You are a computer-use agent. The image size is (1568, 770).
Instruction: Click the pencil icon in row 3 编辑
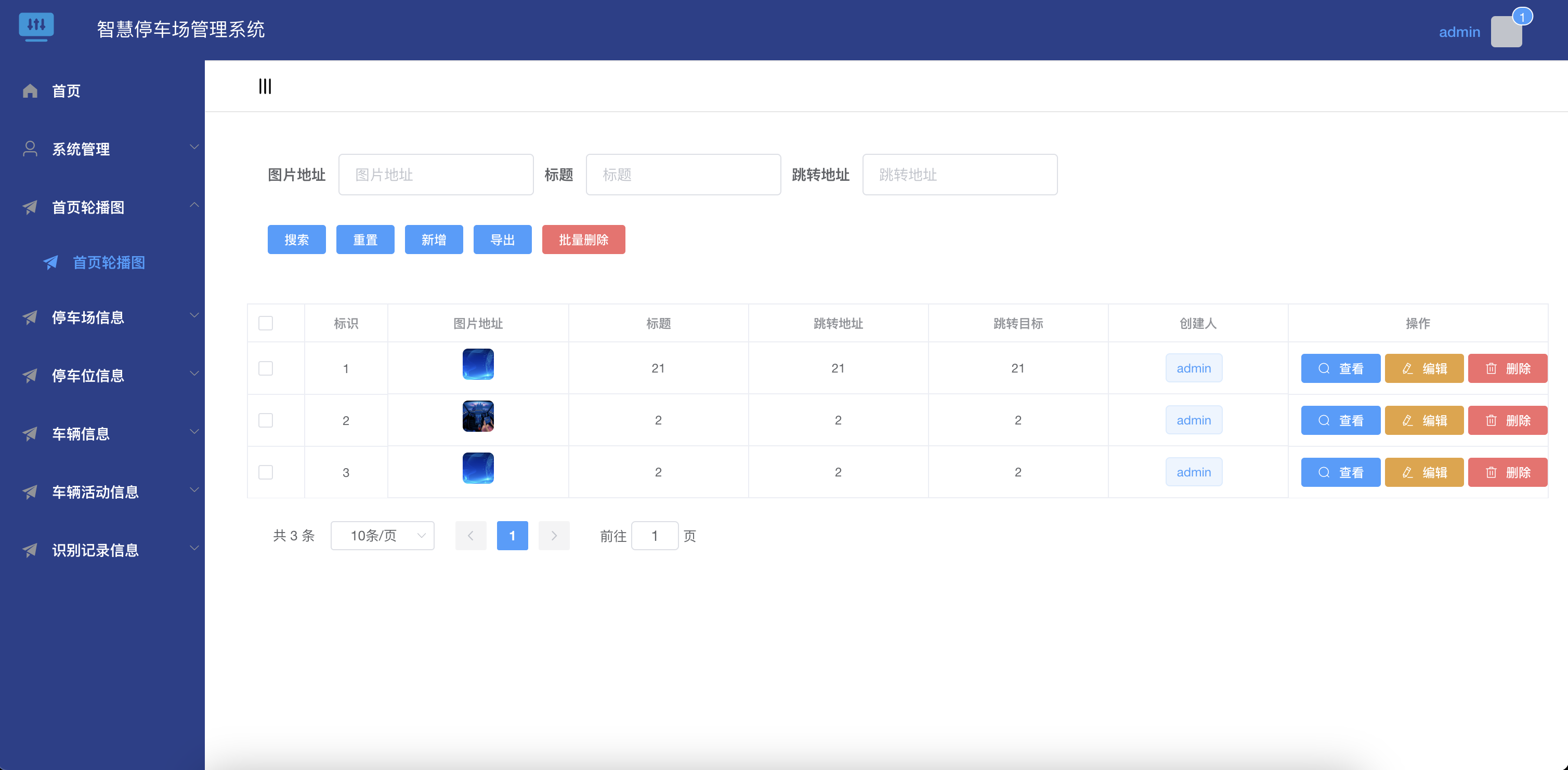click(x=1407, y=473)
